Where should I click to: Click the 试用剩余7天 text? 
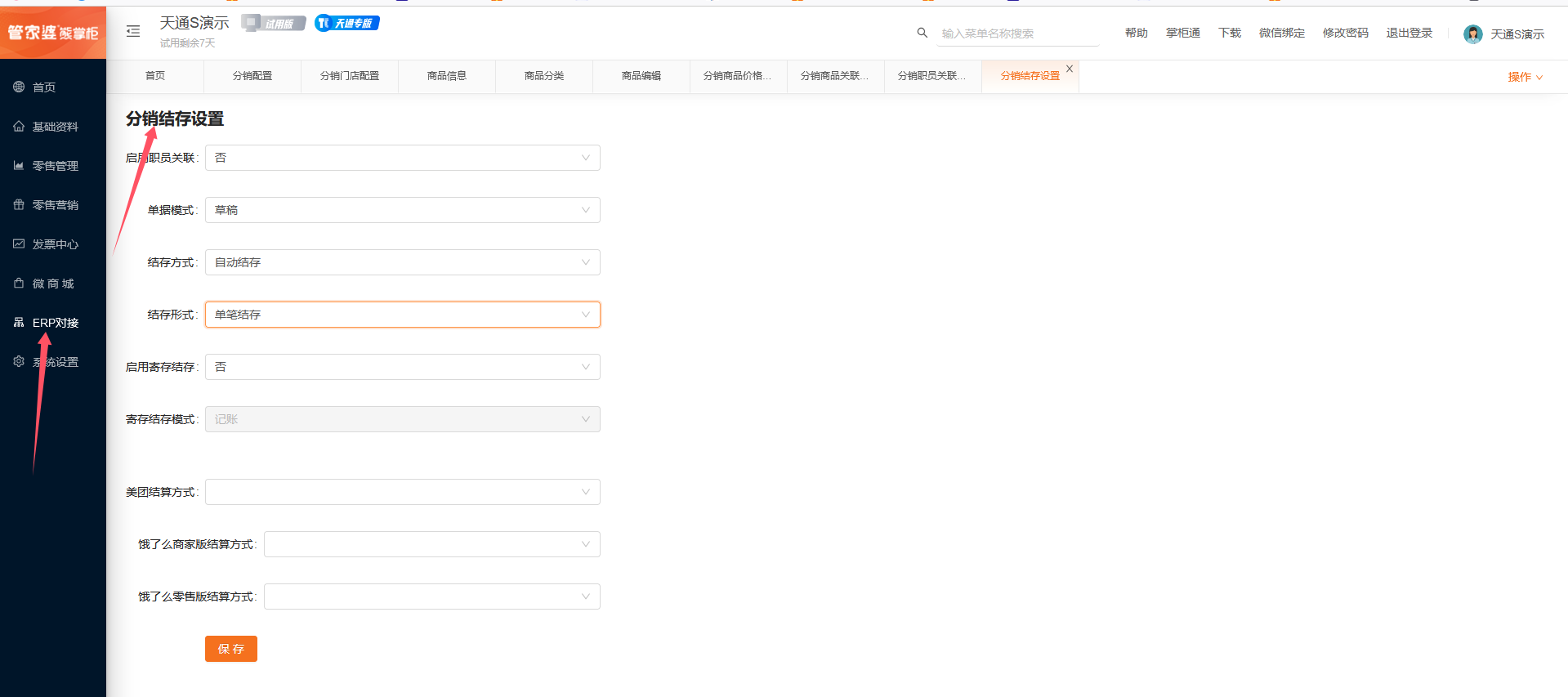tap(187, 43)
